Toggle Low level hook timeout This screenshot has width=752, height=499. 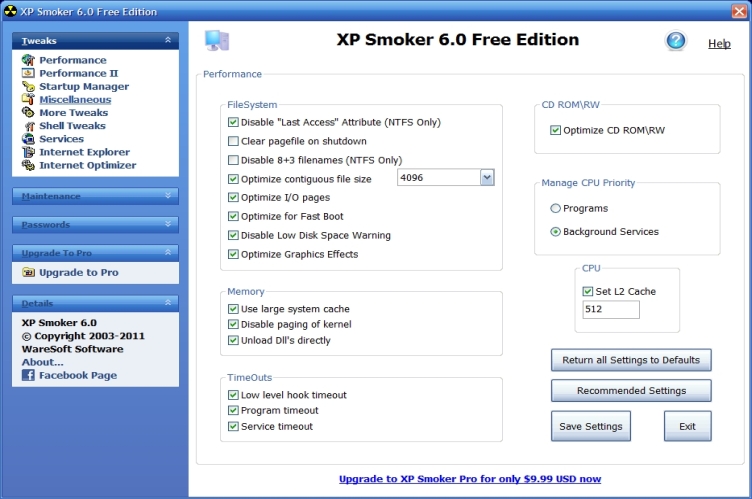pos(233,395)
